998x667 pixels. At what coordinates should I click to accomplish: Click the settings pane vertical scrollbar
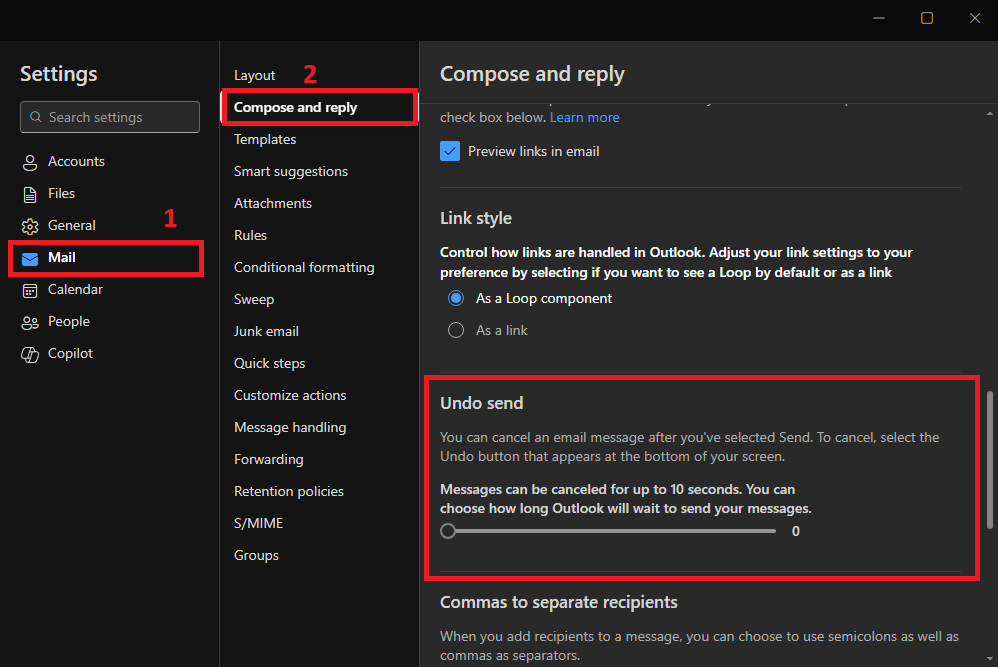990,460
